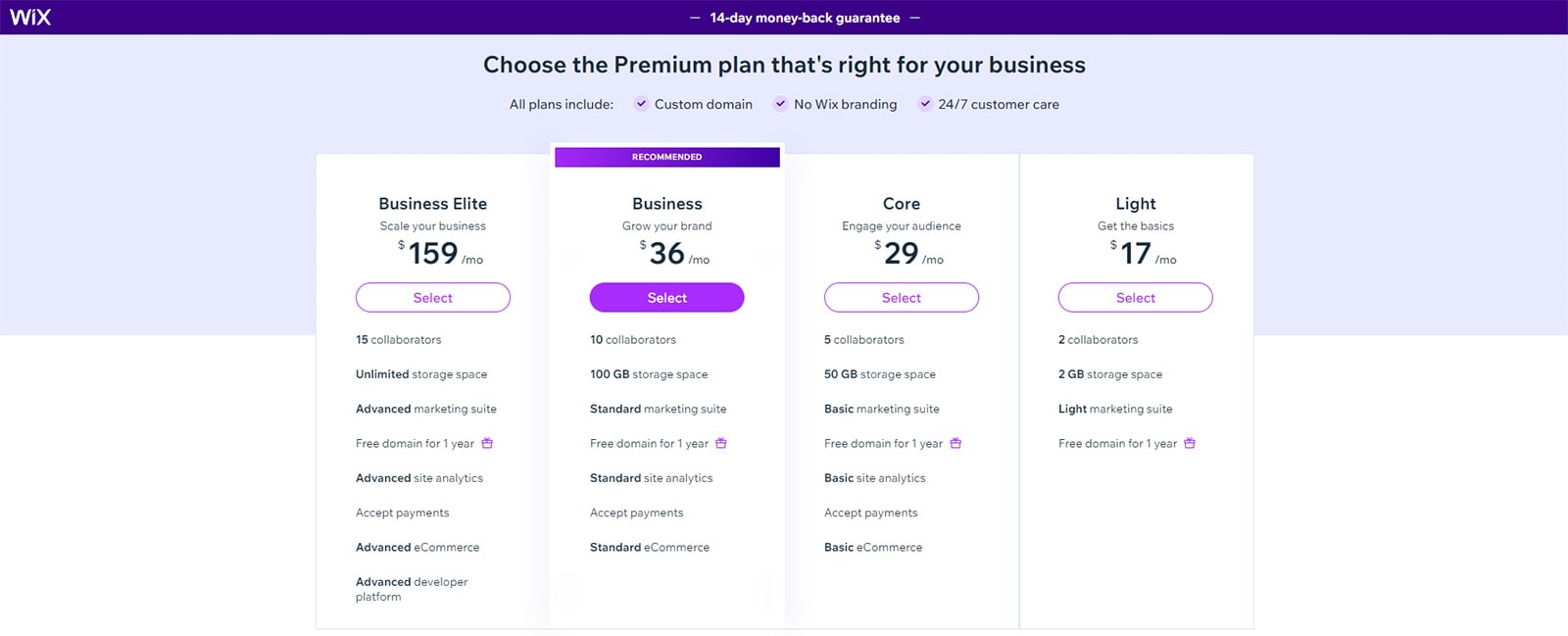Select the Light plan

(x=1135, y=297)
